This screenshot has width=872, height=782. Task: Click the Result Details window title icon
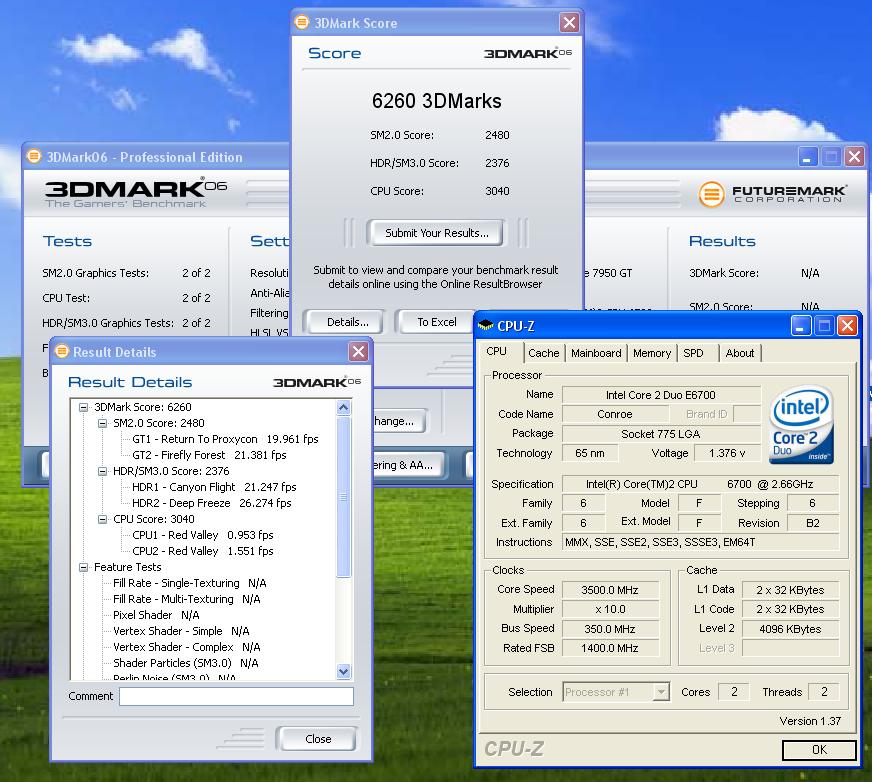(62, 352)
